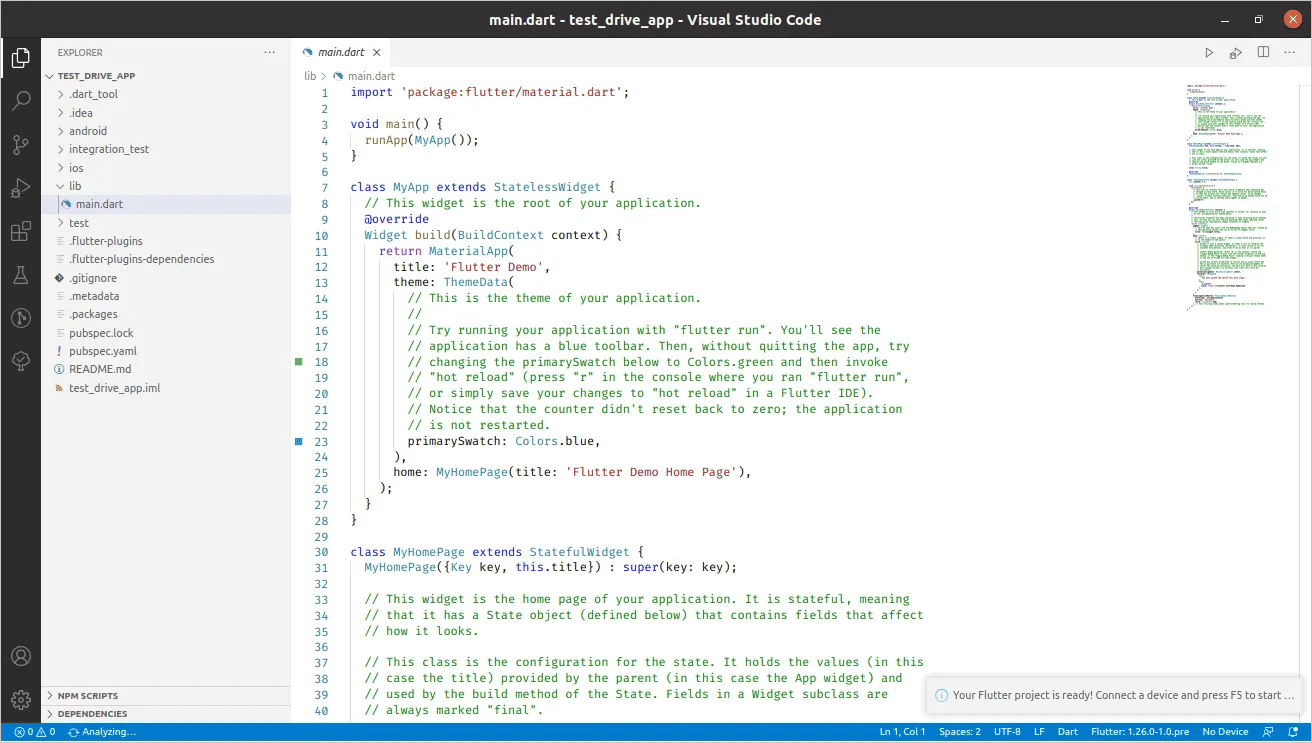This screenshot has width=1312, height=743.
Task: Click the 'class MyApp extends StatelessWidget' line
Action: pyautogui.click(x=482, y=187)
